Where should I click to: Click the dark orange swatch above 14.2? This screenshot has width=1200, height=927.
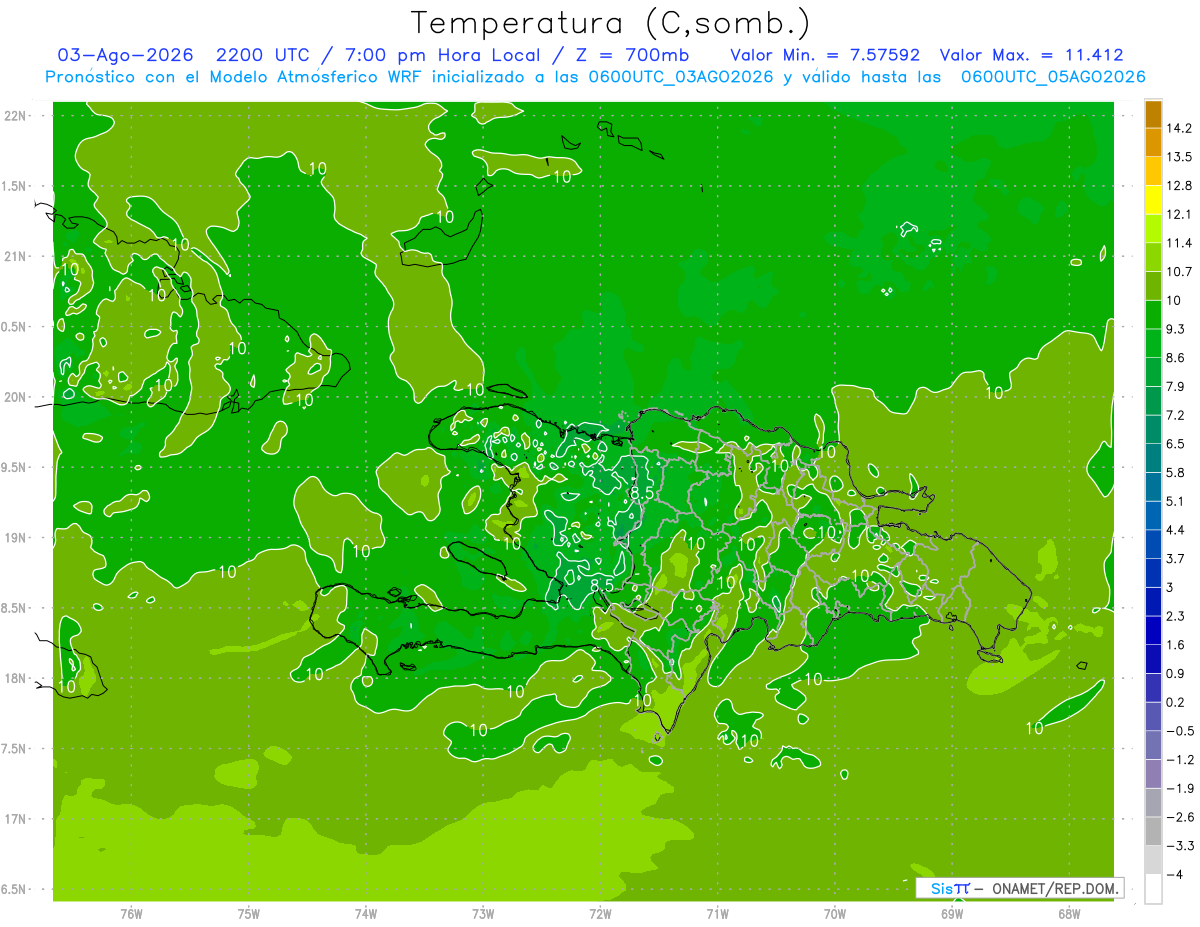(1153, 114)
